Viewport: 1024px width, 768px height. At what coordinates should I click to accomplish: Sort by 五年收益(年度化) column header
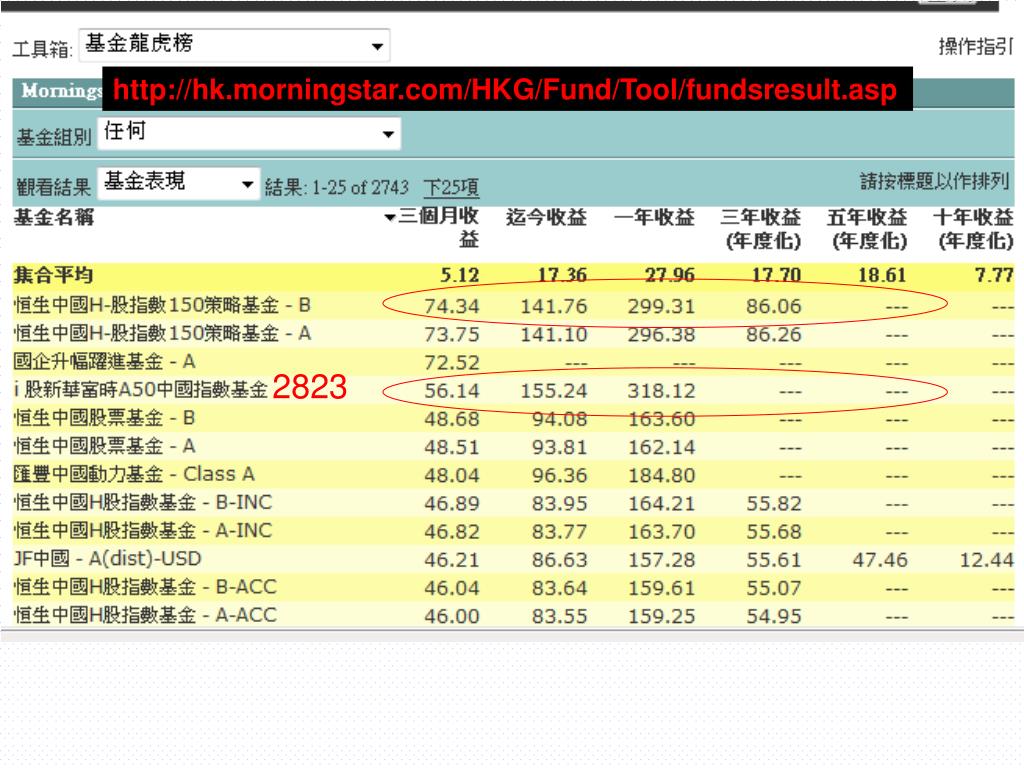(x=868, y=229)
